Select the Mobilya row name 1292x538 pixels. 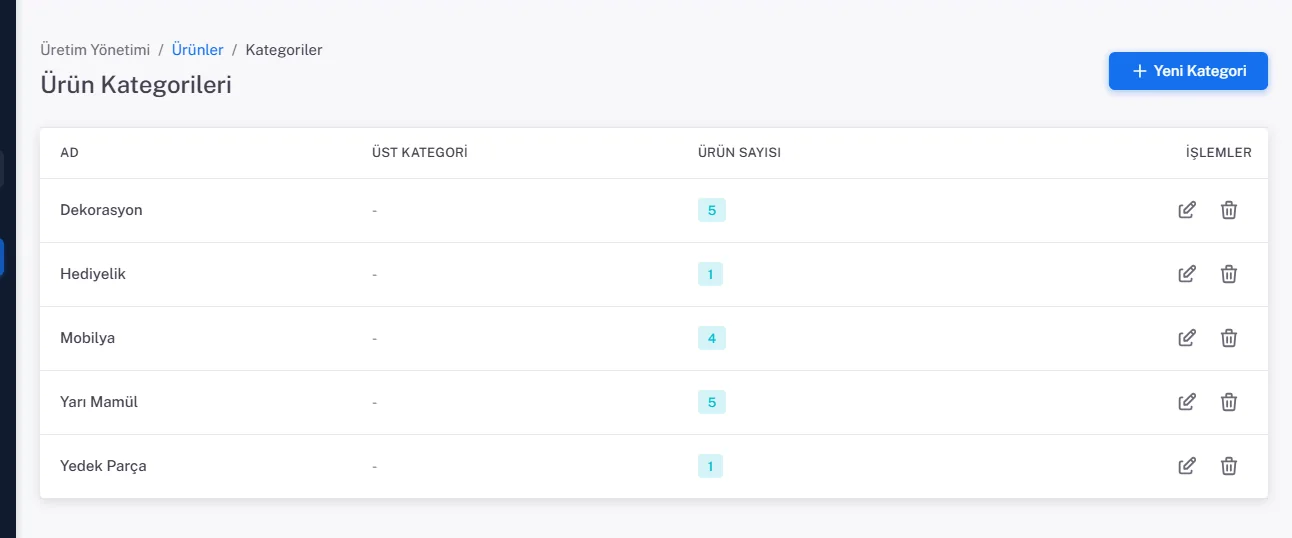pyautogui.click(x=87, y=338)
